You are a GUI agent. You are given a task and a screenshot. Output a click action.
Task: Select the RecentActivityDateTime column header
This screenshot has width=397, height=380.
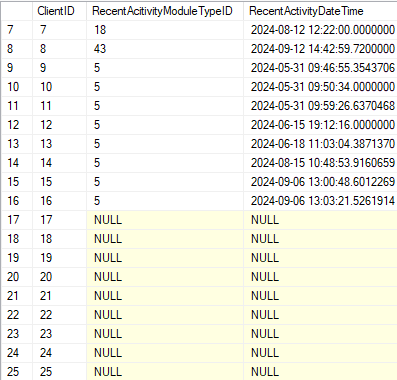(320, 11)
